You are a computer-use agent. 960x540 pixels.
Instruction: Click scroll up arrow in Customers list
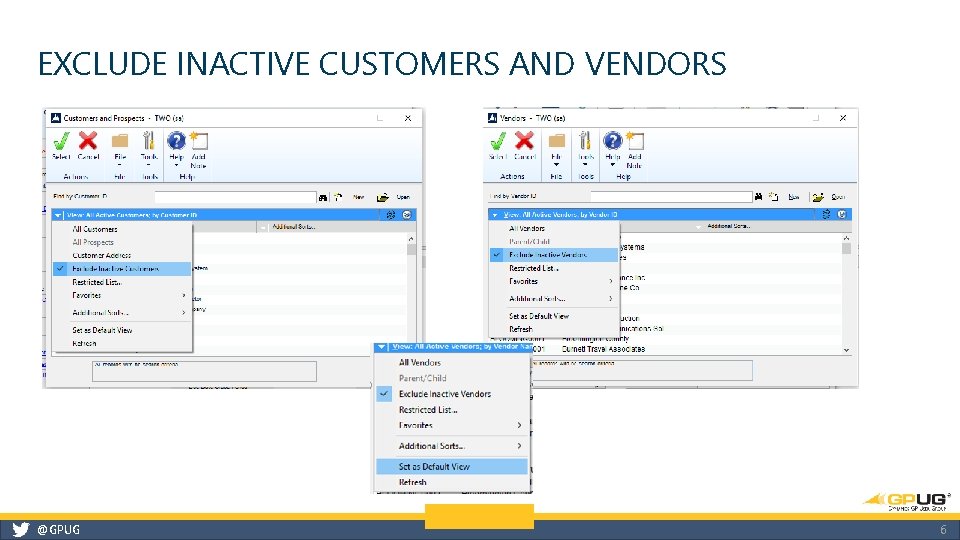411,239
